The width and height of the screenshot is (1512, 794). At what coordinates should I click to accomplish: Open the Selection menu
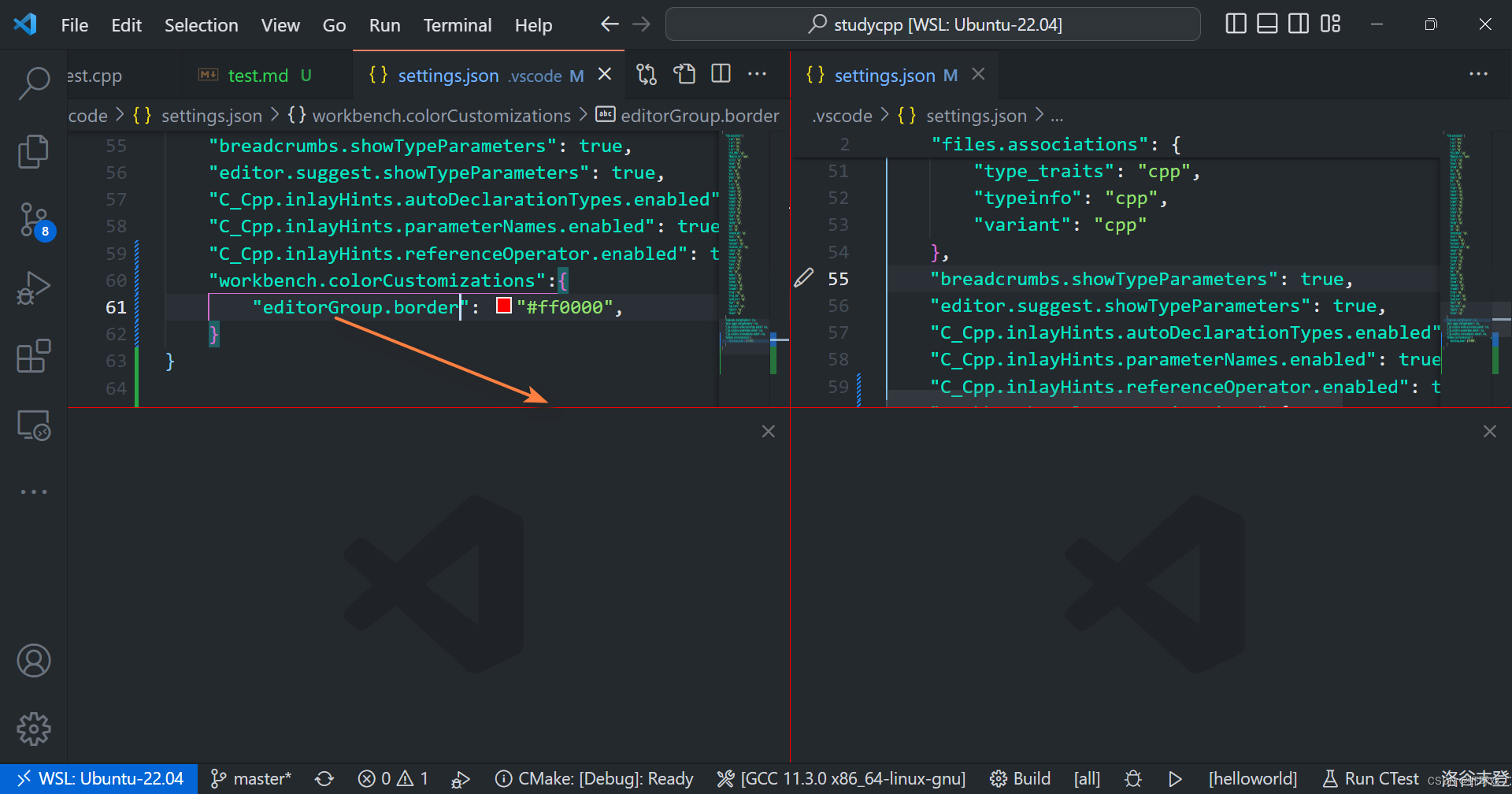pos(202,25)
